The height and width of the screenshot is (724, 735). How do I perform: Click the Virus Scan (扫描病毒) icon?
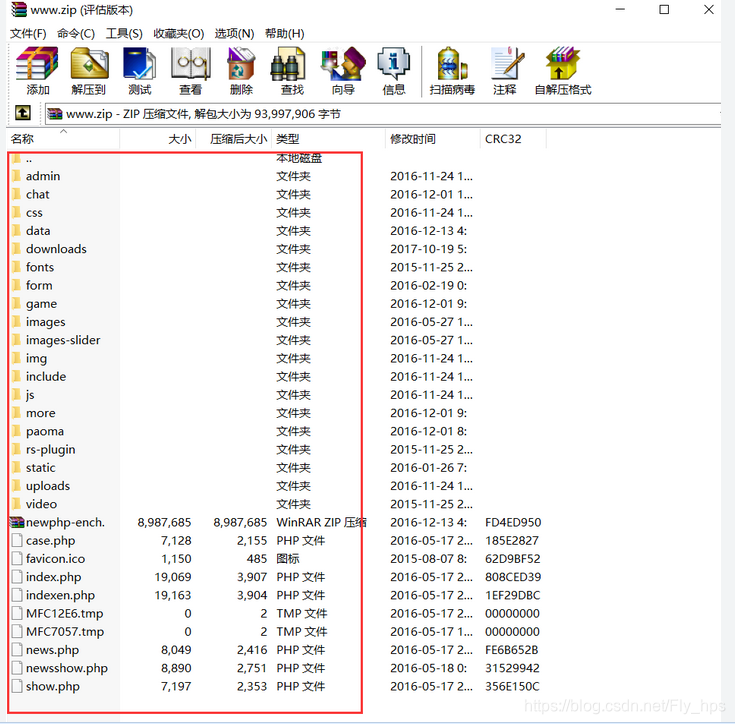452,71
